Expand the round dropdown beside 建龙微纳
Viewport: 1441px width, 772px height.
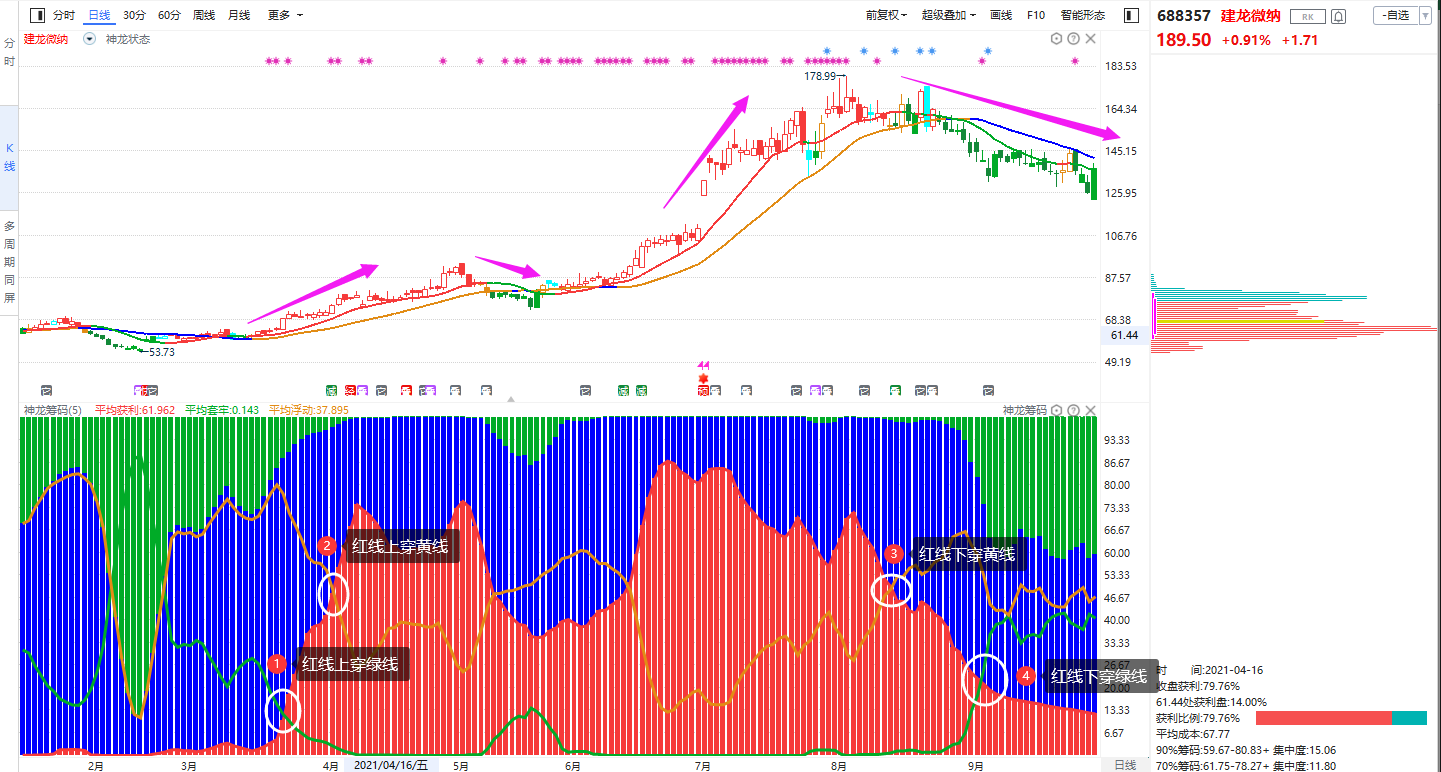point(89,39)
